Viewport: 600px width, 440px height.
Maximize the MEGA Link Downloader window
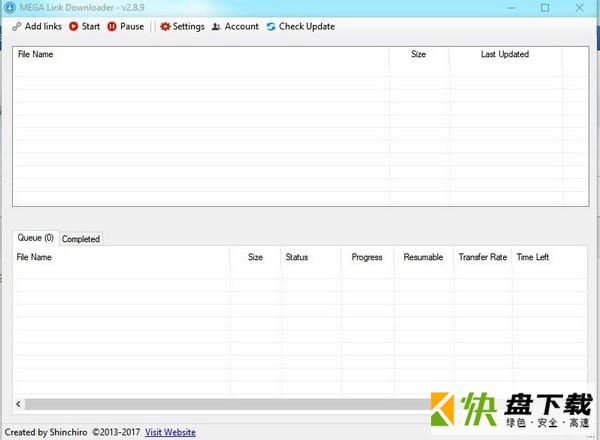coord(545,8)
